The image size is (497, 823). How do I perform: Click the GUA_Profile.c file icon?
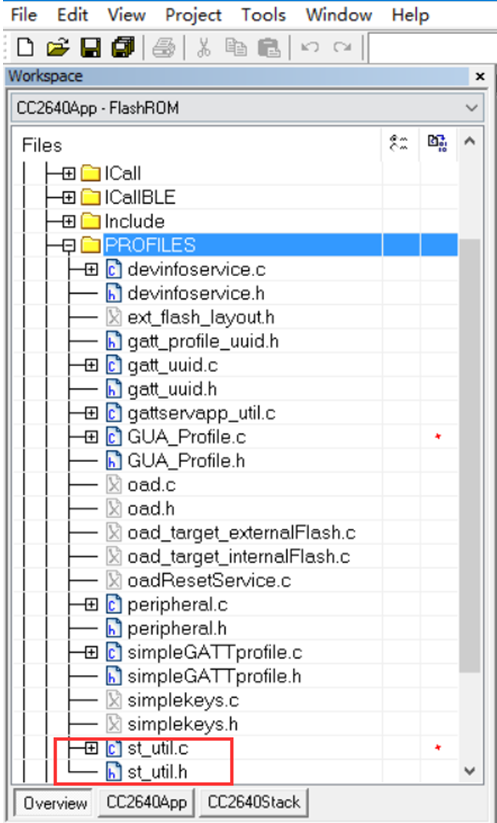coord(113,437)
